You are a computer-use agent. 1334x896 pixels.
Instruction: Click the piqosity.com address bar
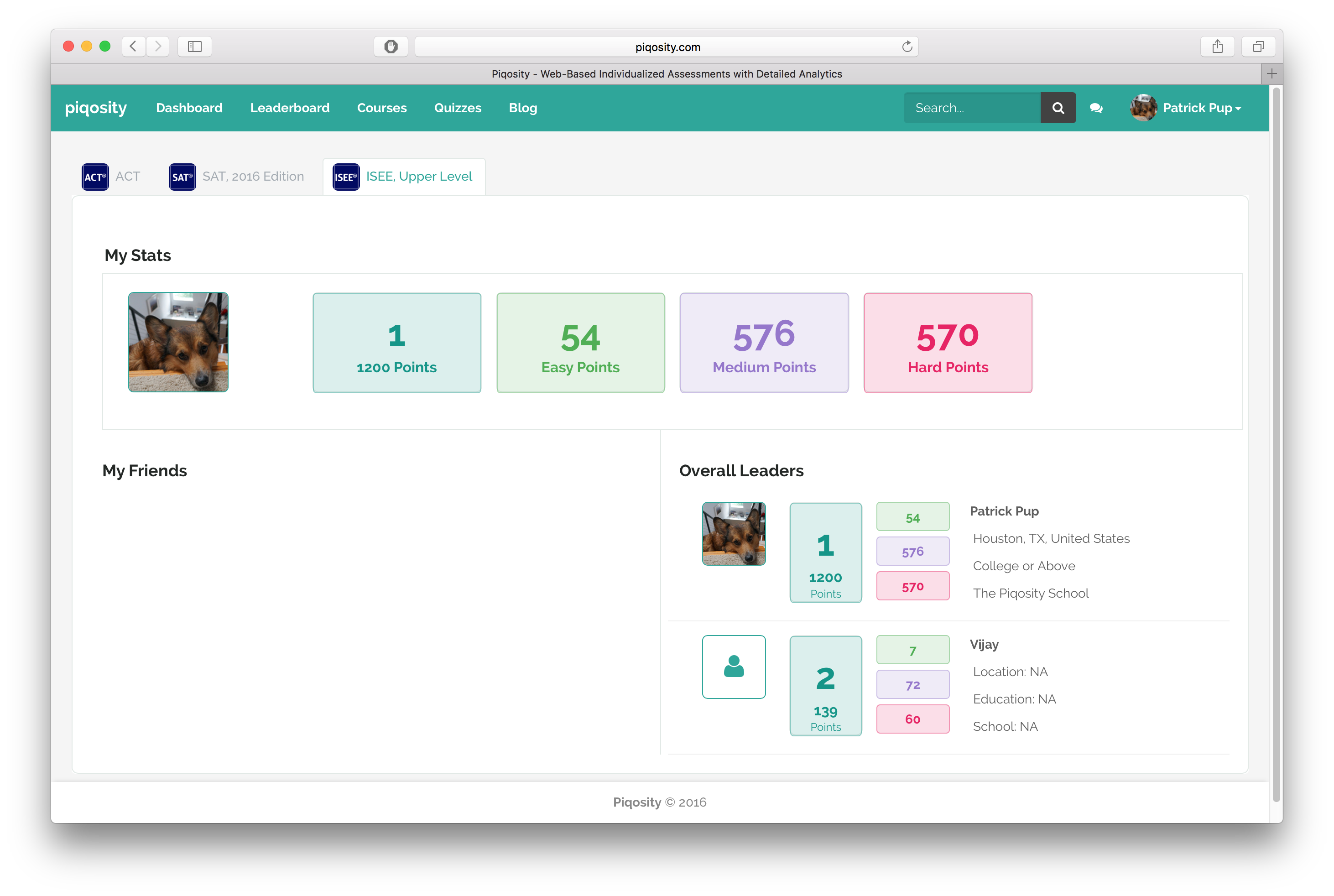667,47
